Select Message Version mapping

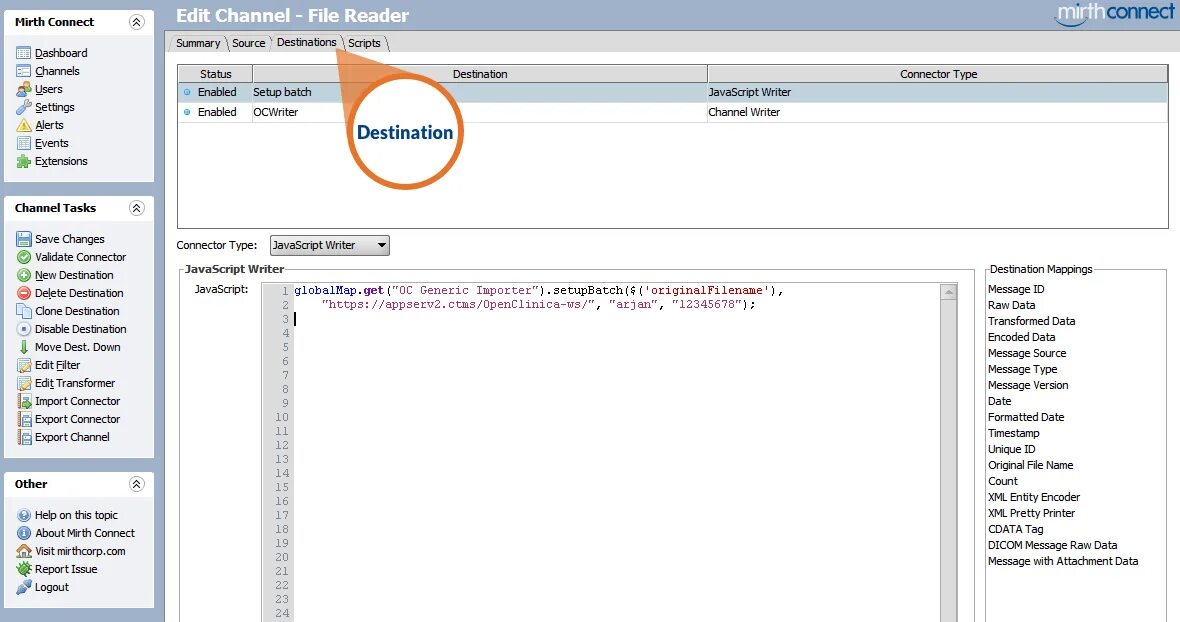[1028, 385]
